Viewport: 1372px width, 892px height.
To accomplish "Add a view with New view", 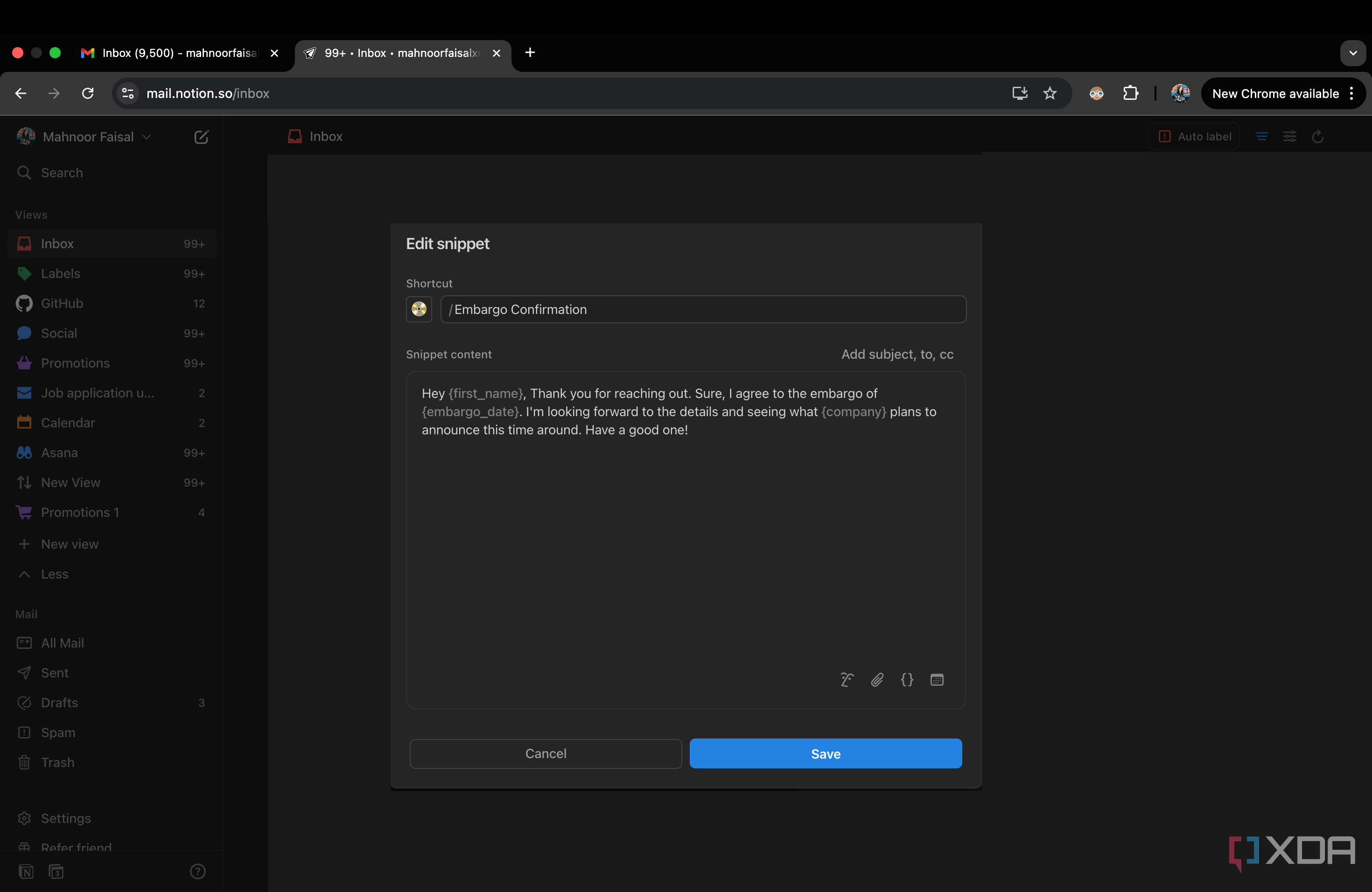I will pos(112,544).
